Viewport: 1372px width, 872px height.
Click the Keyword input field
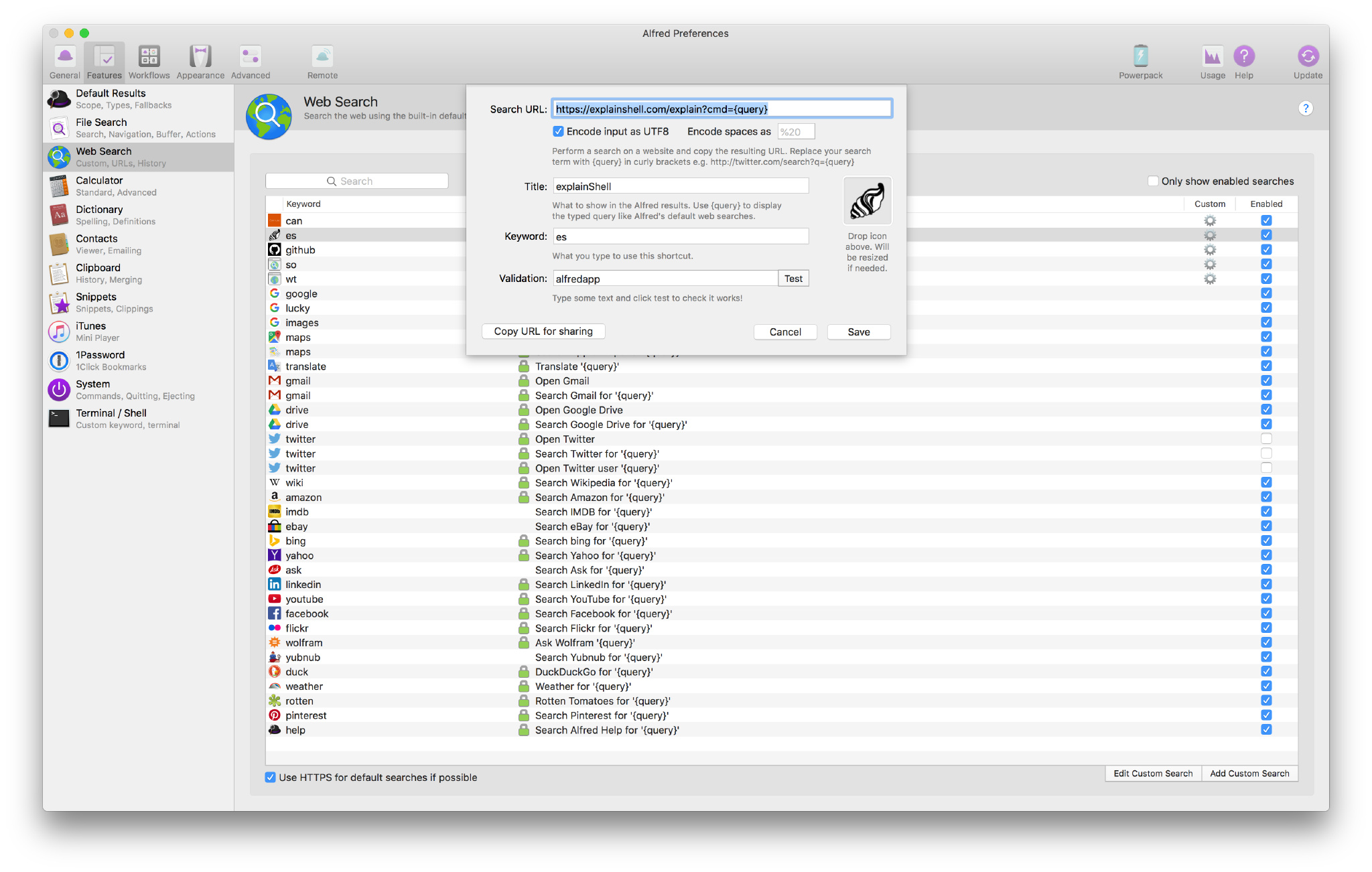pyautogui.click(x=680, y=236)
